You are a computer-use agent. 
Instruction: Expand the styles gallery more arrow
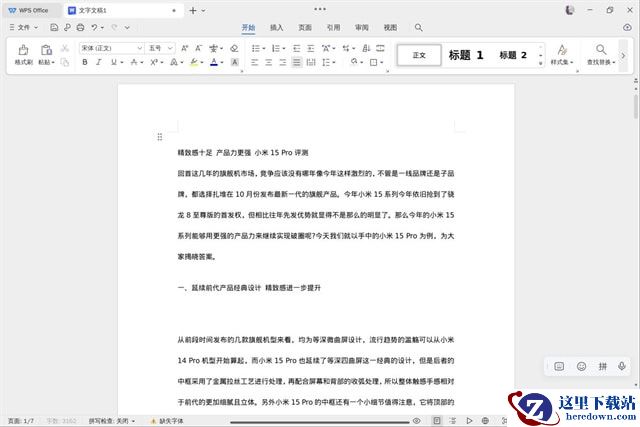click(x=540, y=63)
